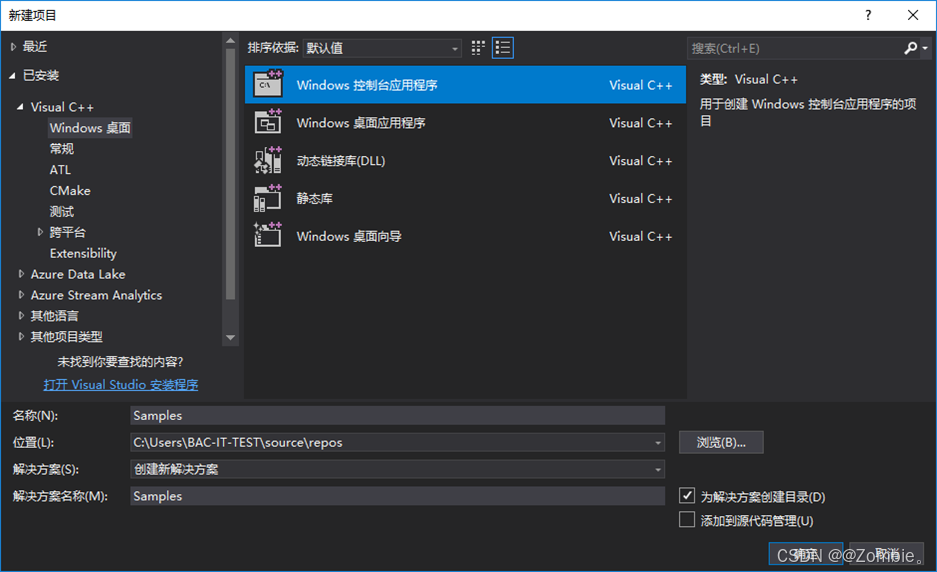The height and width of the screenshot is (572, 937).
Task: Click the 搜索(Ctrl+E) search box
Action: 795,48
